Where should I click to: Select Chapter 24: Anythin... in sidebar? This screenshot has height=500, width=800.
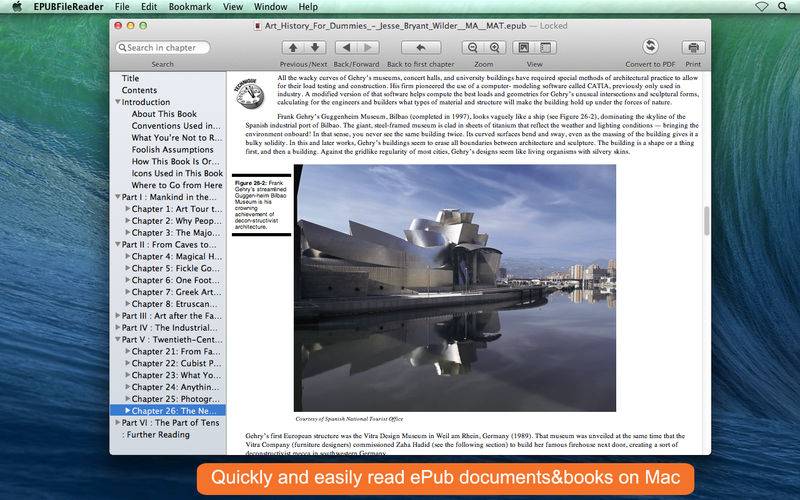[x=176, y=387]
